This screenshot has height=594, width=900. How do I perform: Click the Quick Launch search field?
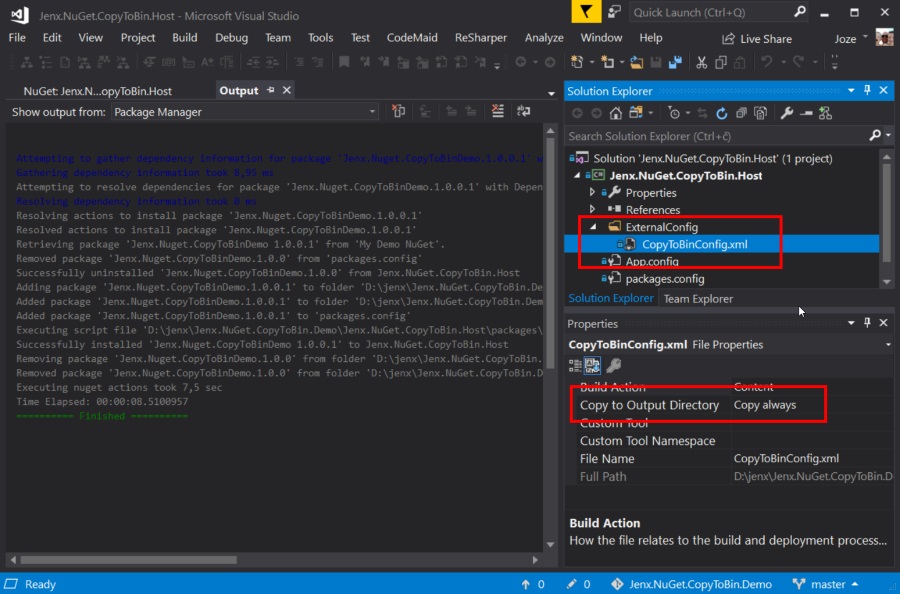coord(711,12)
